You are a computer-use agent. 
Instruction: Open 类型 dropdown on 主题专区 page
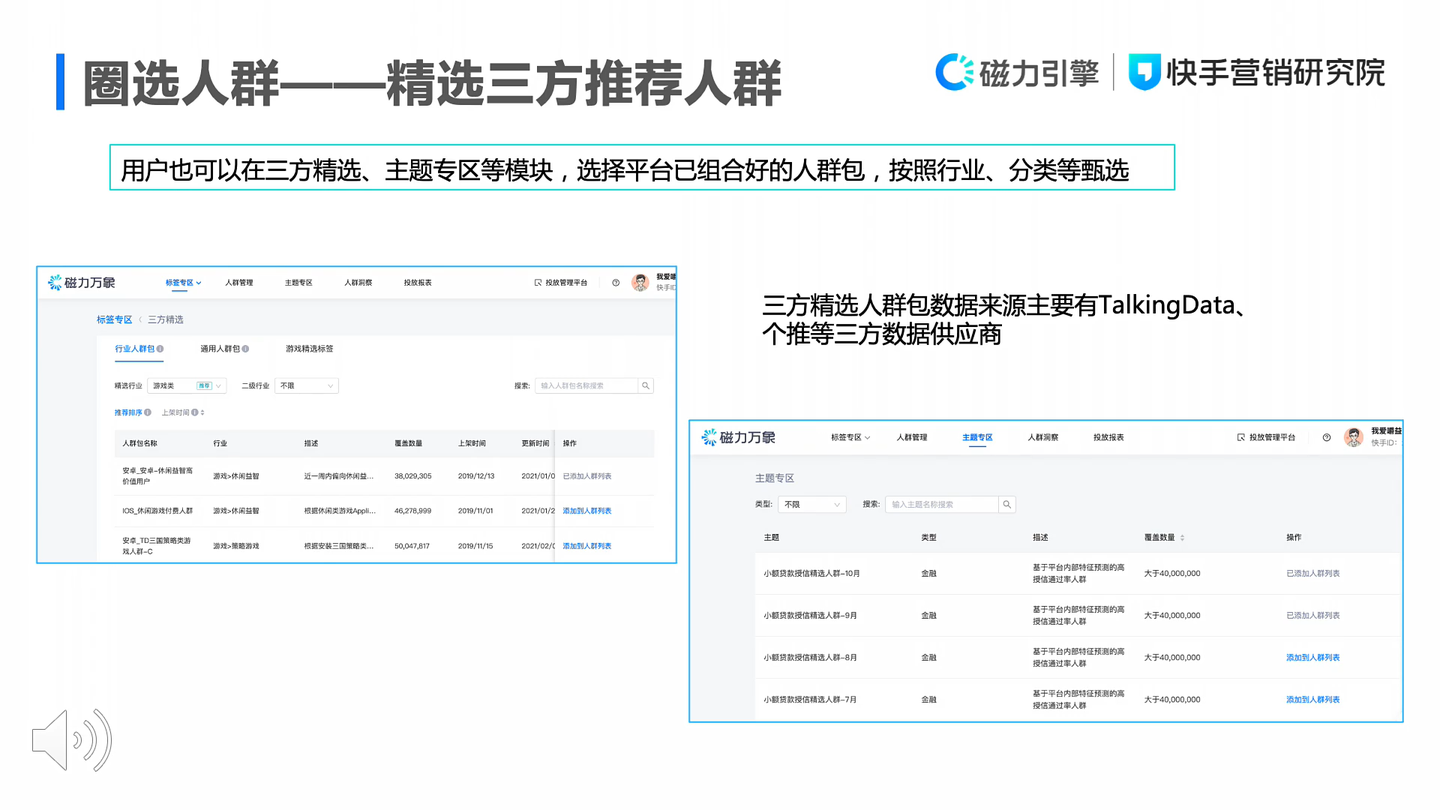(x=812, y=504)
